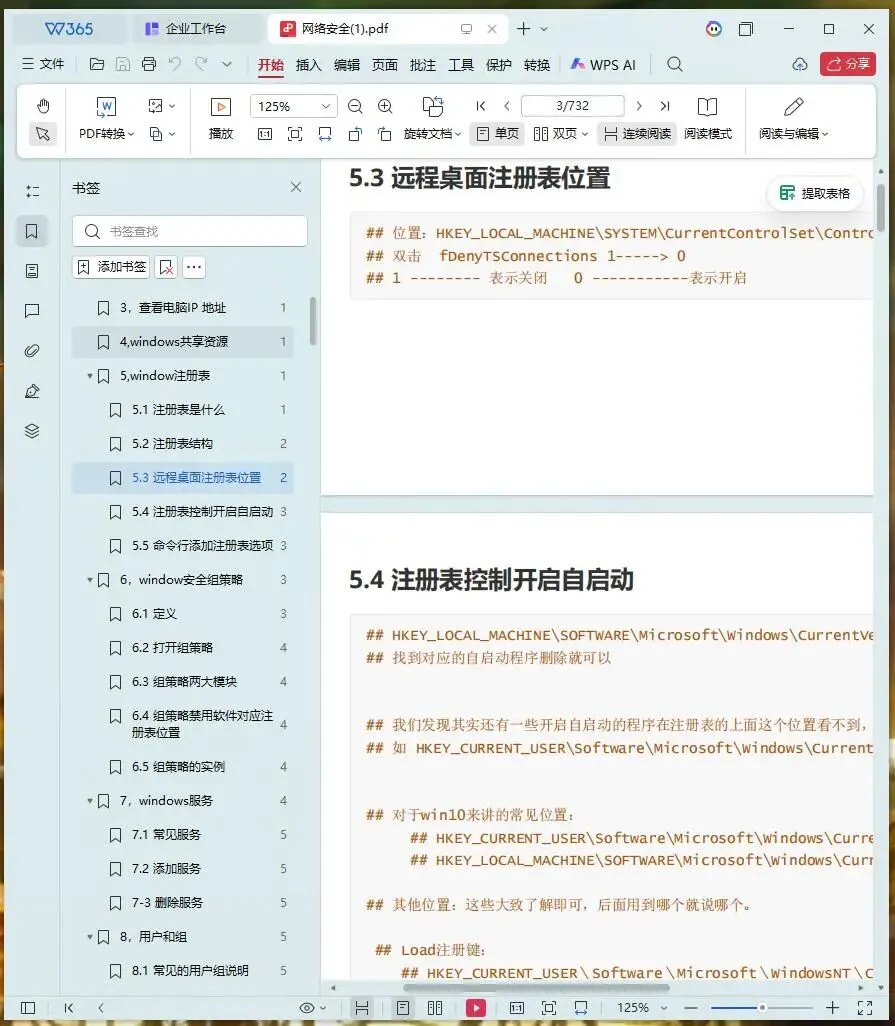Click the 书签查找 search field
Image resolution: width=895 pixels, height=1026 pixels.
click(x=190, y=231)
